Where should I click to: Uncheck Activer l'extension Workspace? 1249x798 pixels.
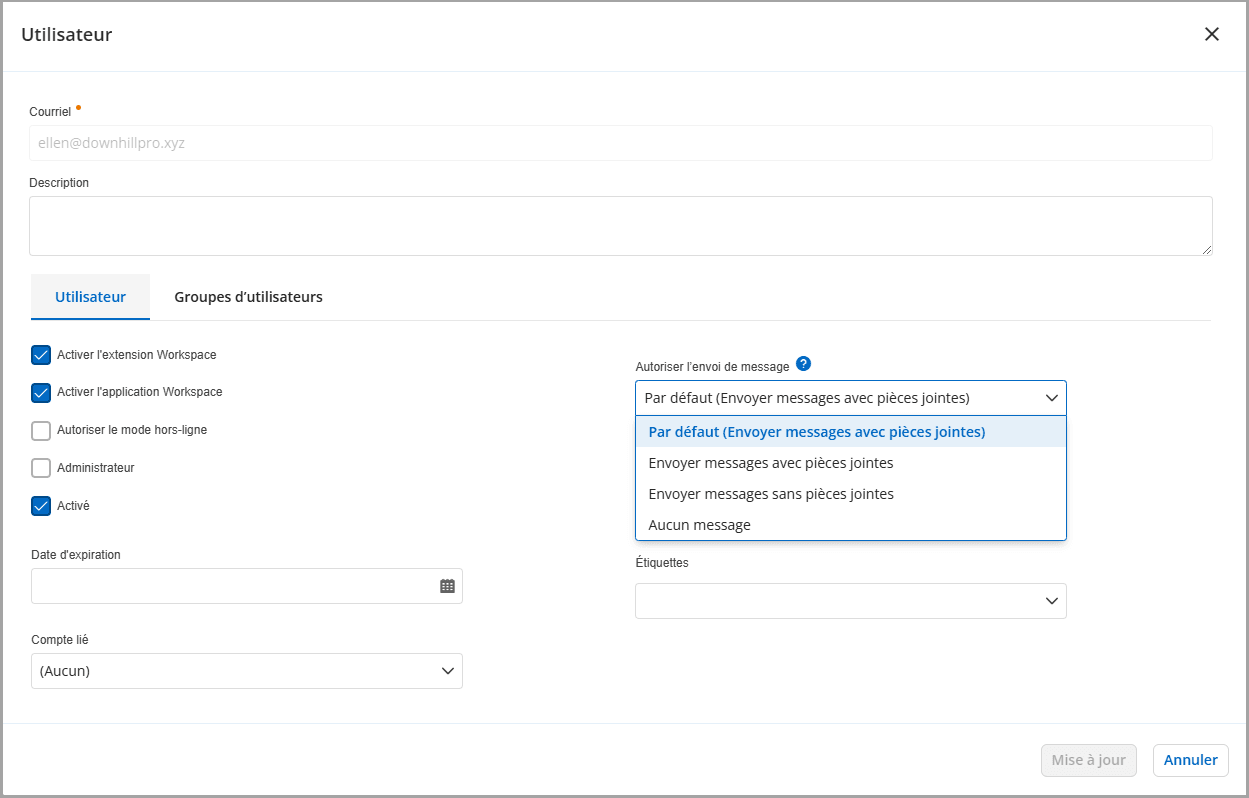pos(41,355)
